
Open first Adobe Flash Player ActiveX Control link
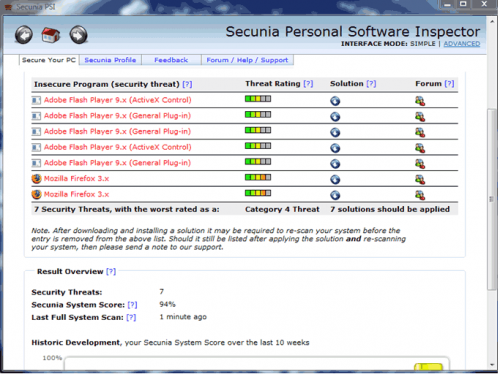117,100
